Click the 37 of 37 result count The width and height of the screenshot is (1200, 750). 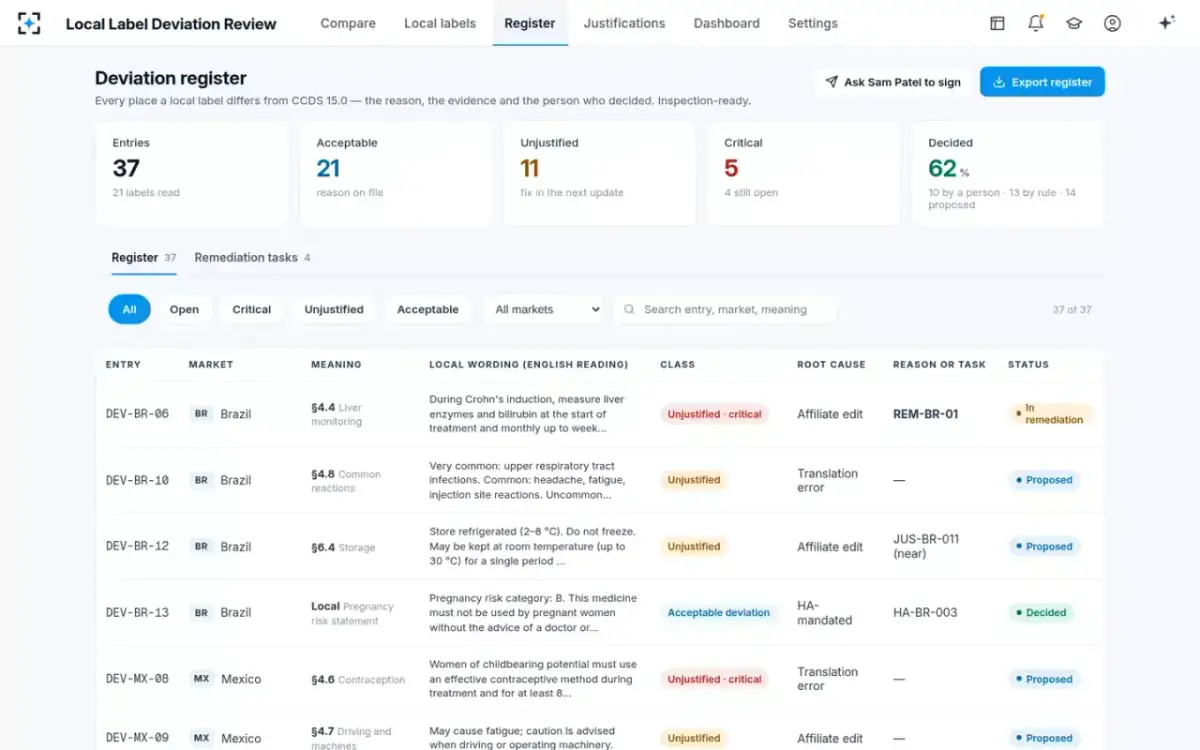click(1072, 310)
